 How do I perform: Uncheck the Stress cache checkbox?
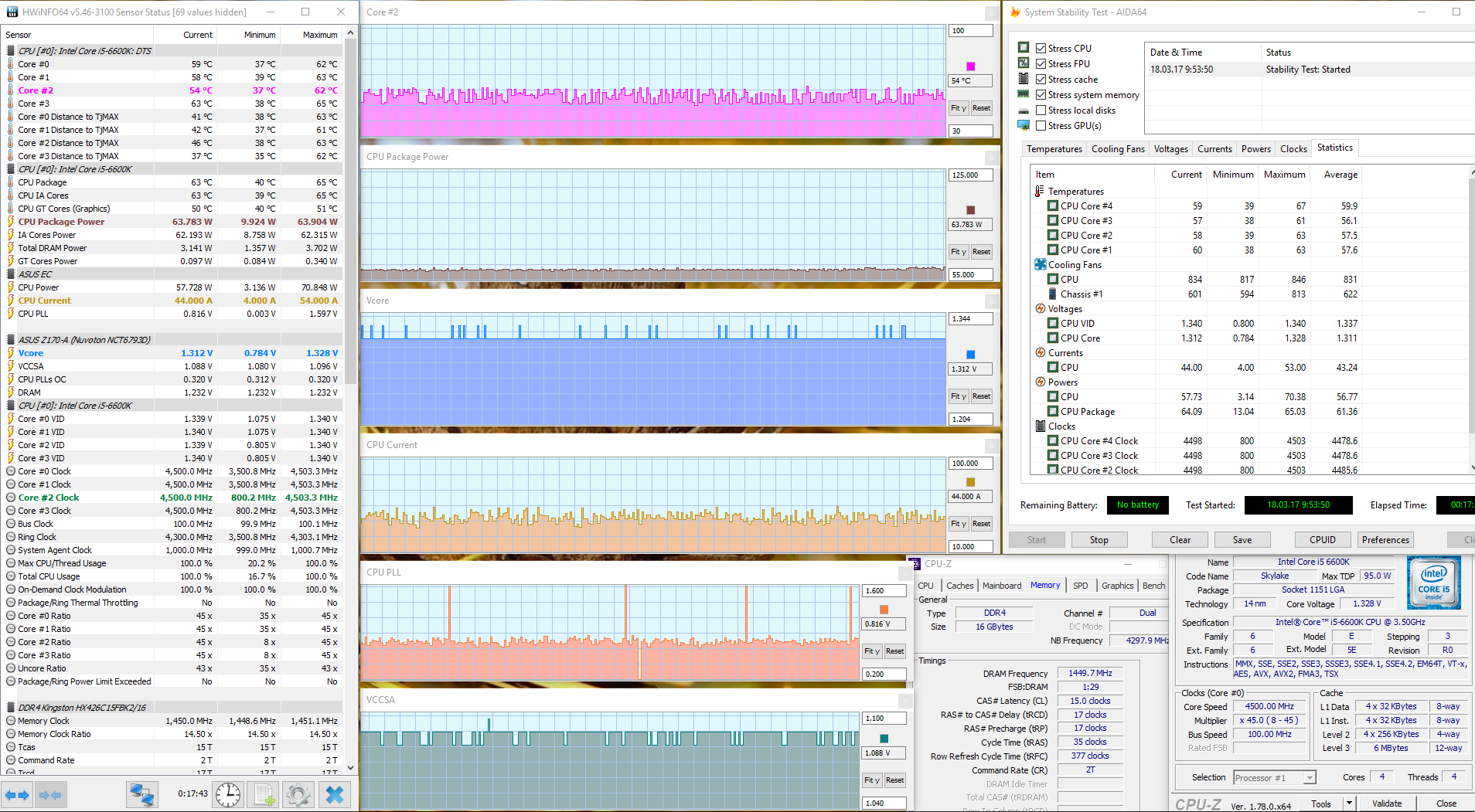click(1041, 79)
